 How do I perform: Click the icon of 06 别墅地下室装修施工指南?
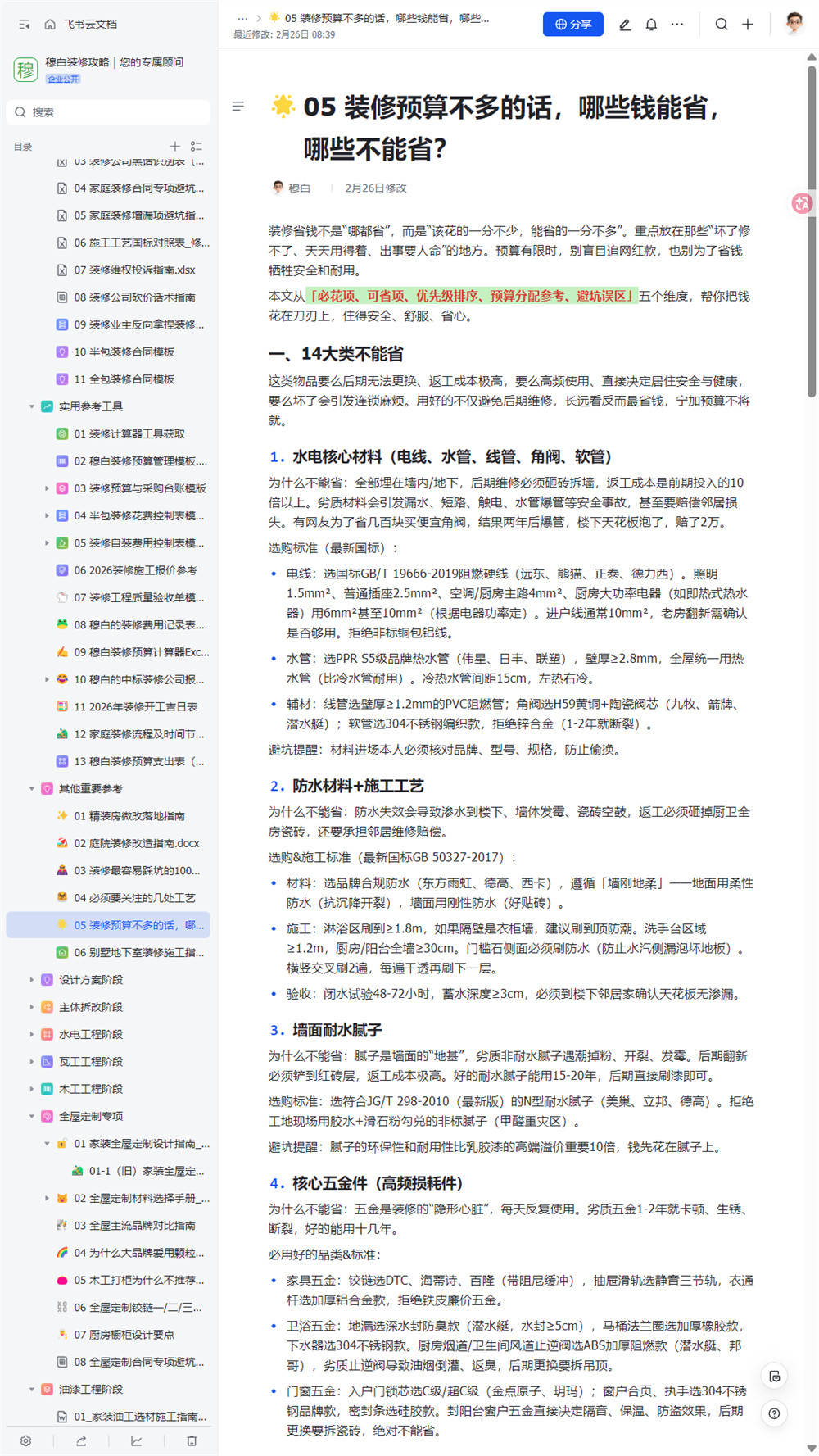[61, 952]
